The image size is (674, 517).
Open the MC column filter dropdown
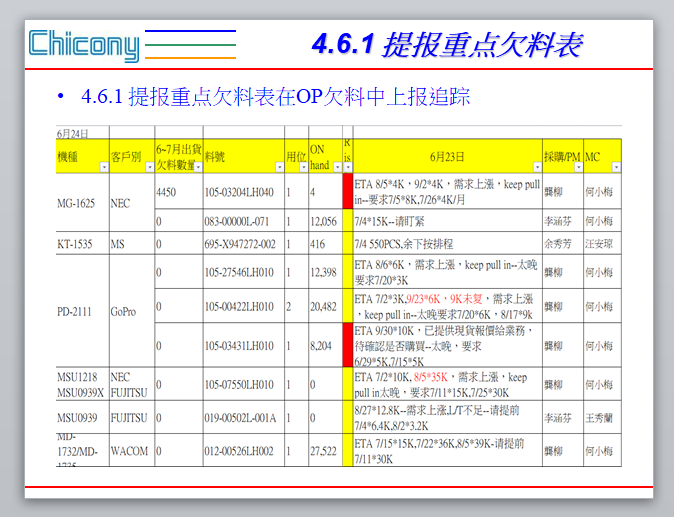pos(616,165)
